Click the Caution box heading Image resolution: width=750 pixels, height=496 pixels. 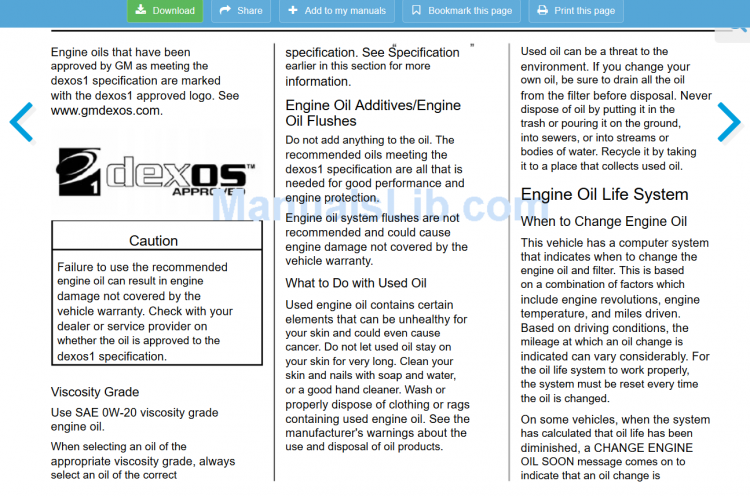pos(154,241)
